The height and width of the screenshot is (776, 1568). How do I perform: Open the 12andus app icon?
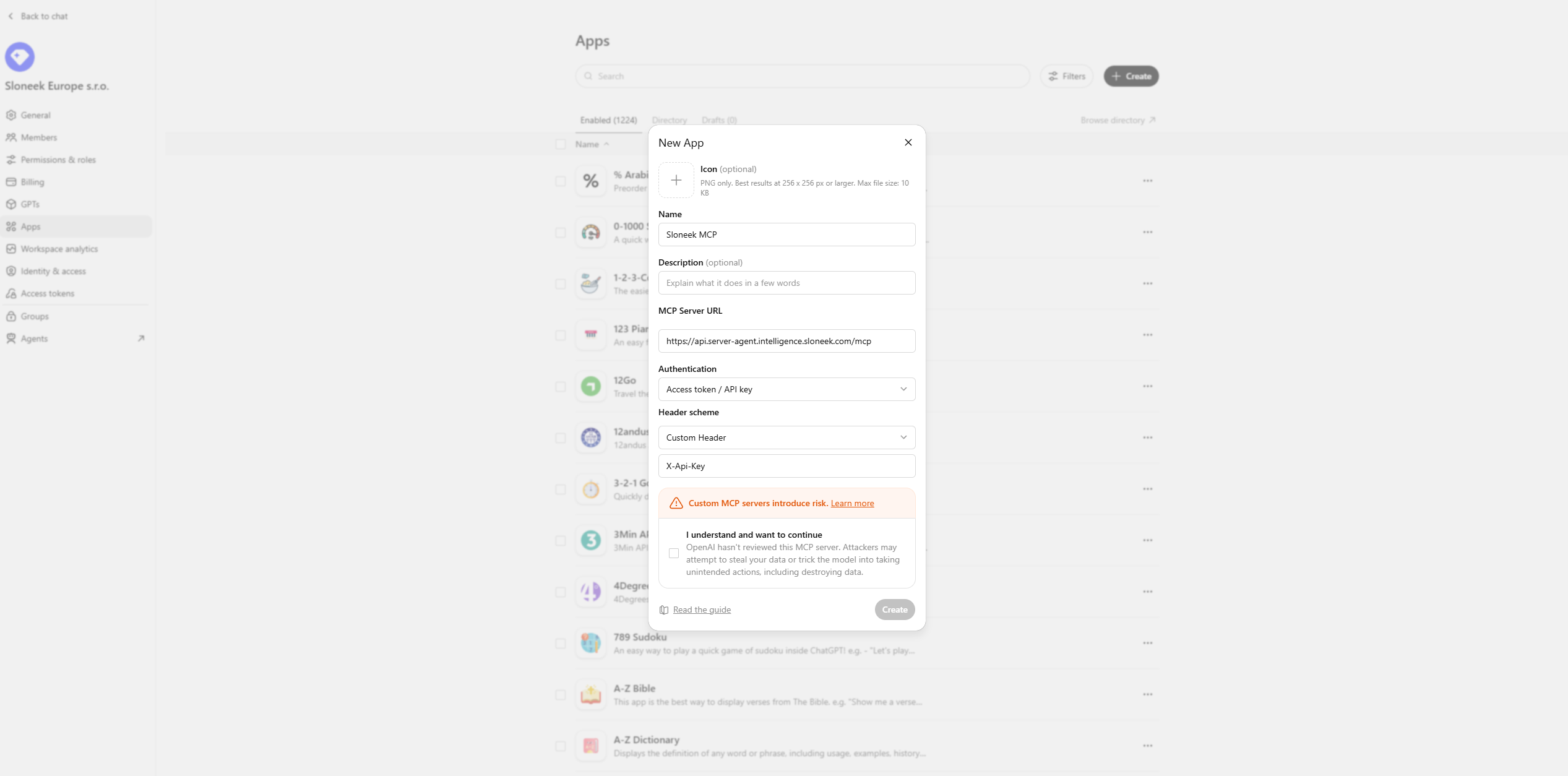pyautogui.click(x=591, y=438)
